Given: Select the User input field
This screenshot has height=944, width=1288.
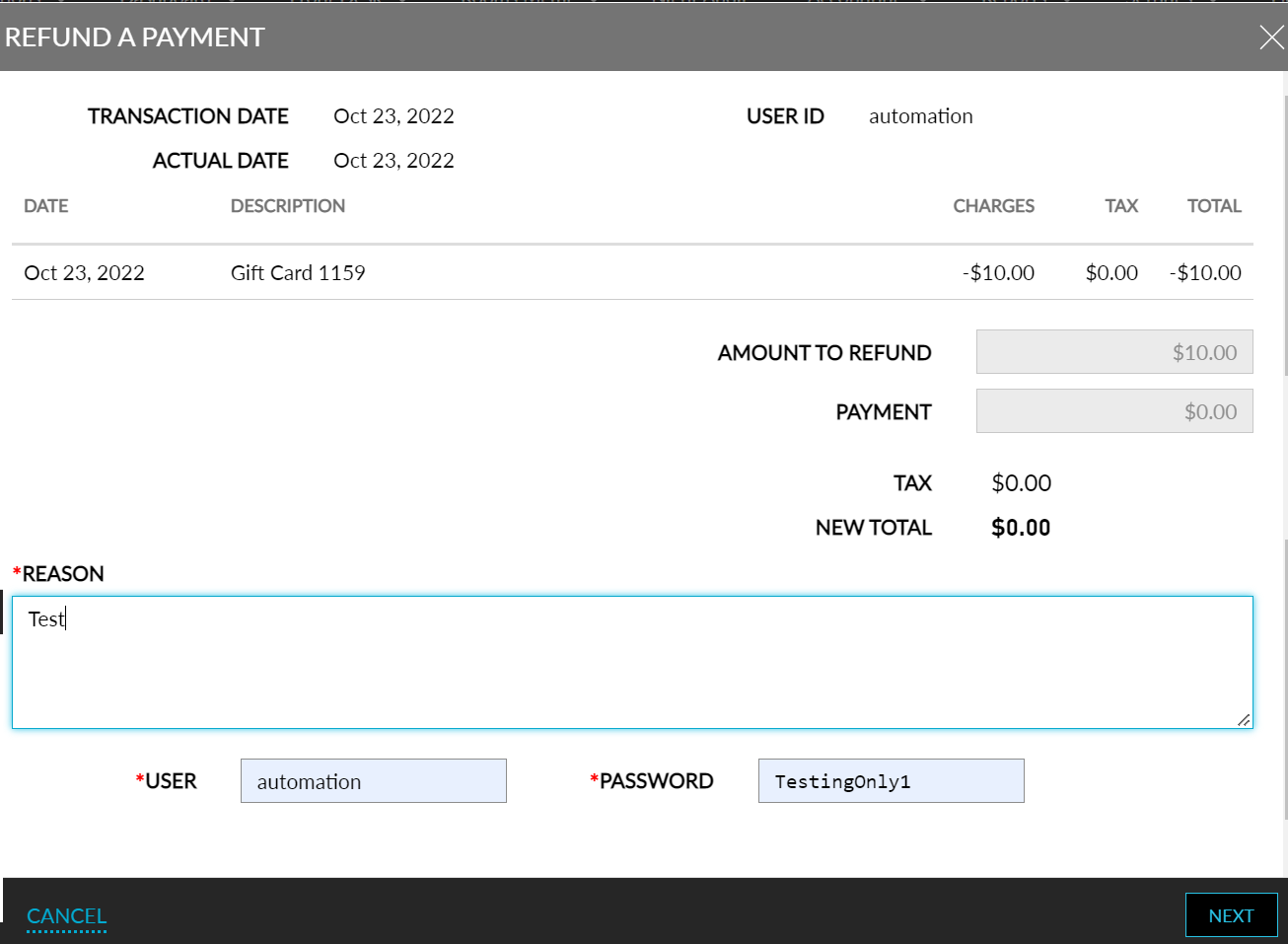Looking at the screenshot, I should pos(374,781).
